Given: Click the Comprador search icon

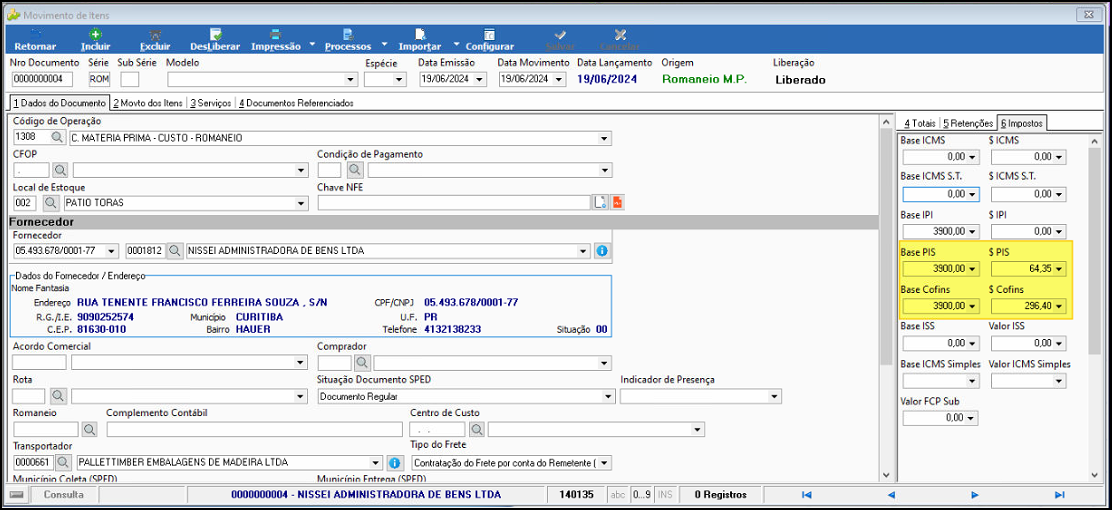Looking at the screenshot, I should coord(362,362).
